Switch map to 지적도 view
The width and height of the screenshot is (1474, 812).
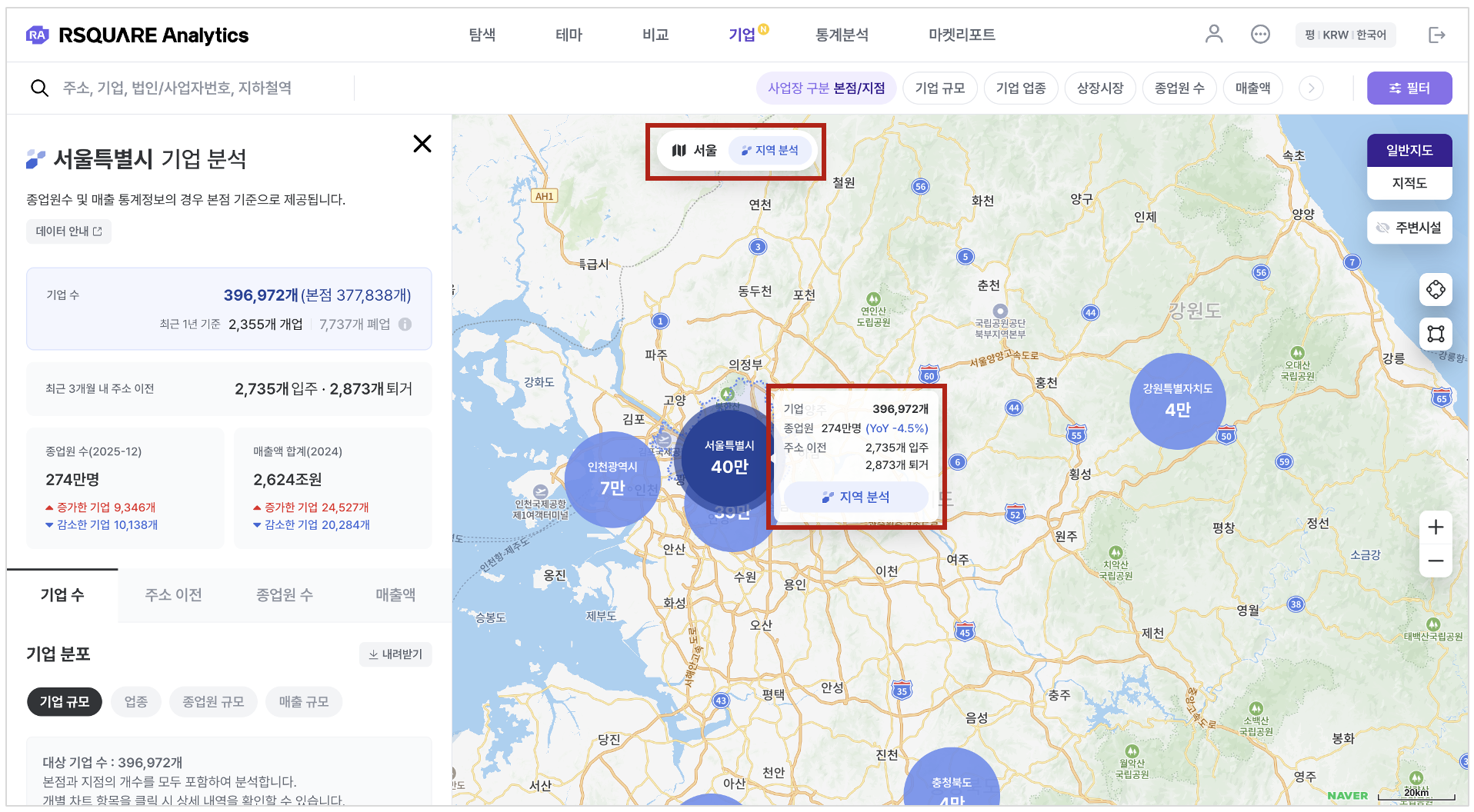tap(1409, 183)
